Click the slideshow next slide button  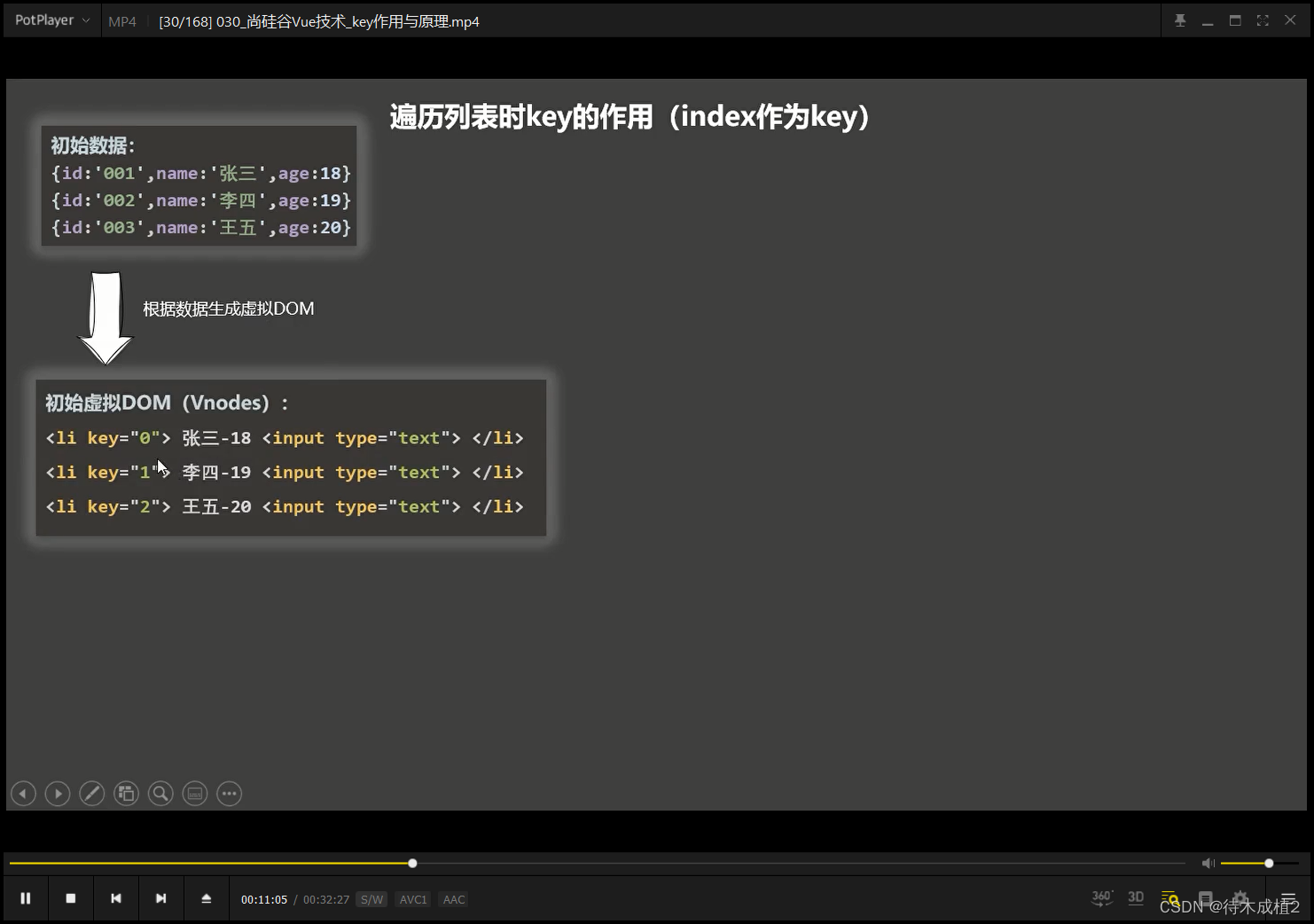tap(58, 794)
